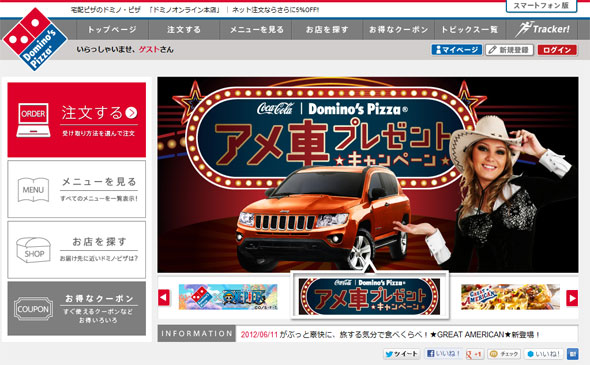Show next carousel banners with right arrow

572,298
